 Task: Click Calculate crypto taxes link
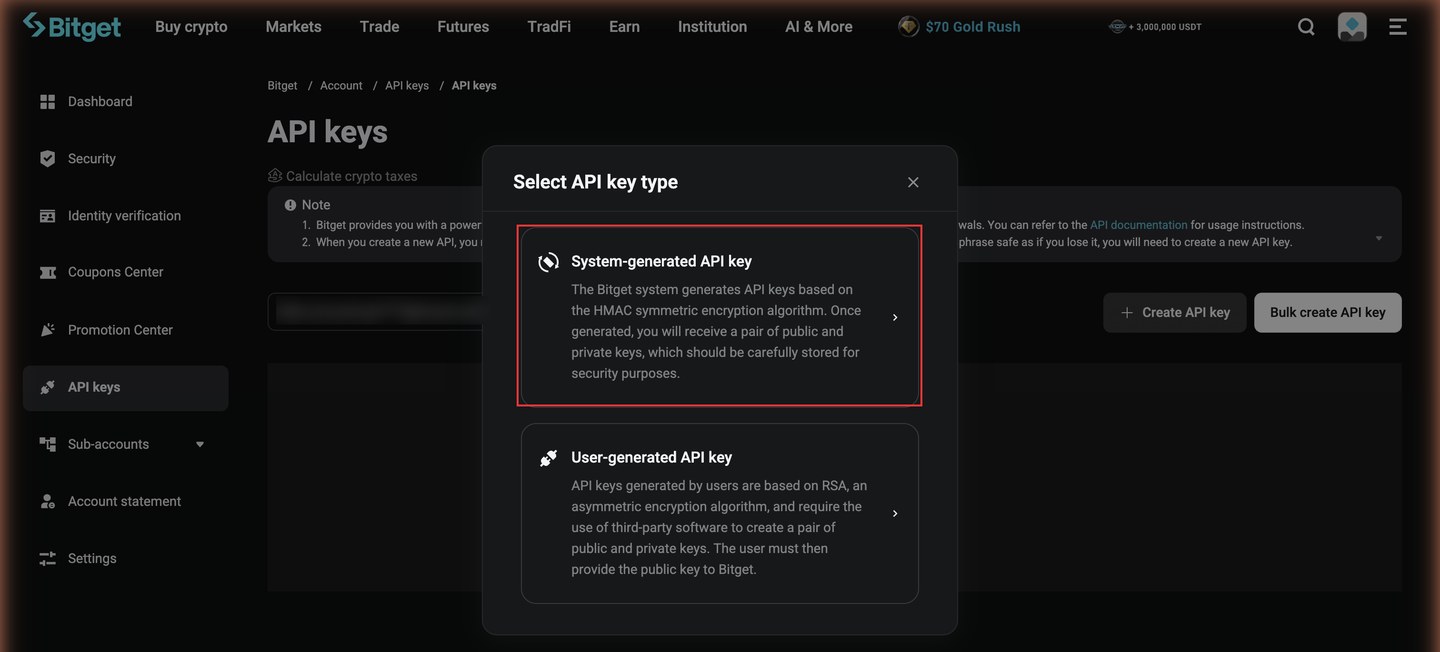pyautogui.click(x=352, y=176)
